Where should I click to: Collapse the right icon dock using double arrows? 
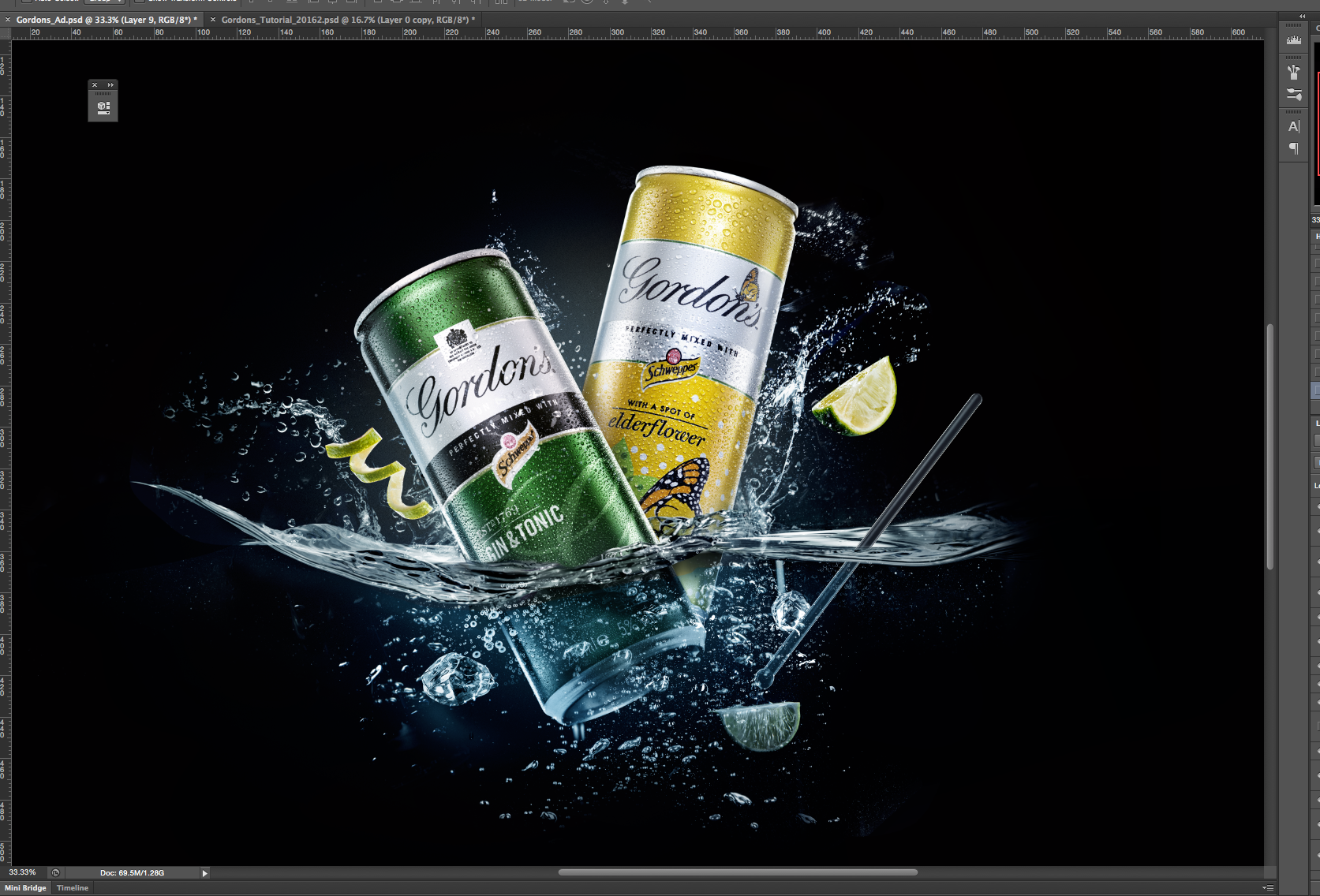coord(1302,16)
